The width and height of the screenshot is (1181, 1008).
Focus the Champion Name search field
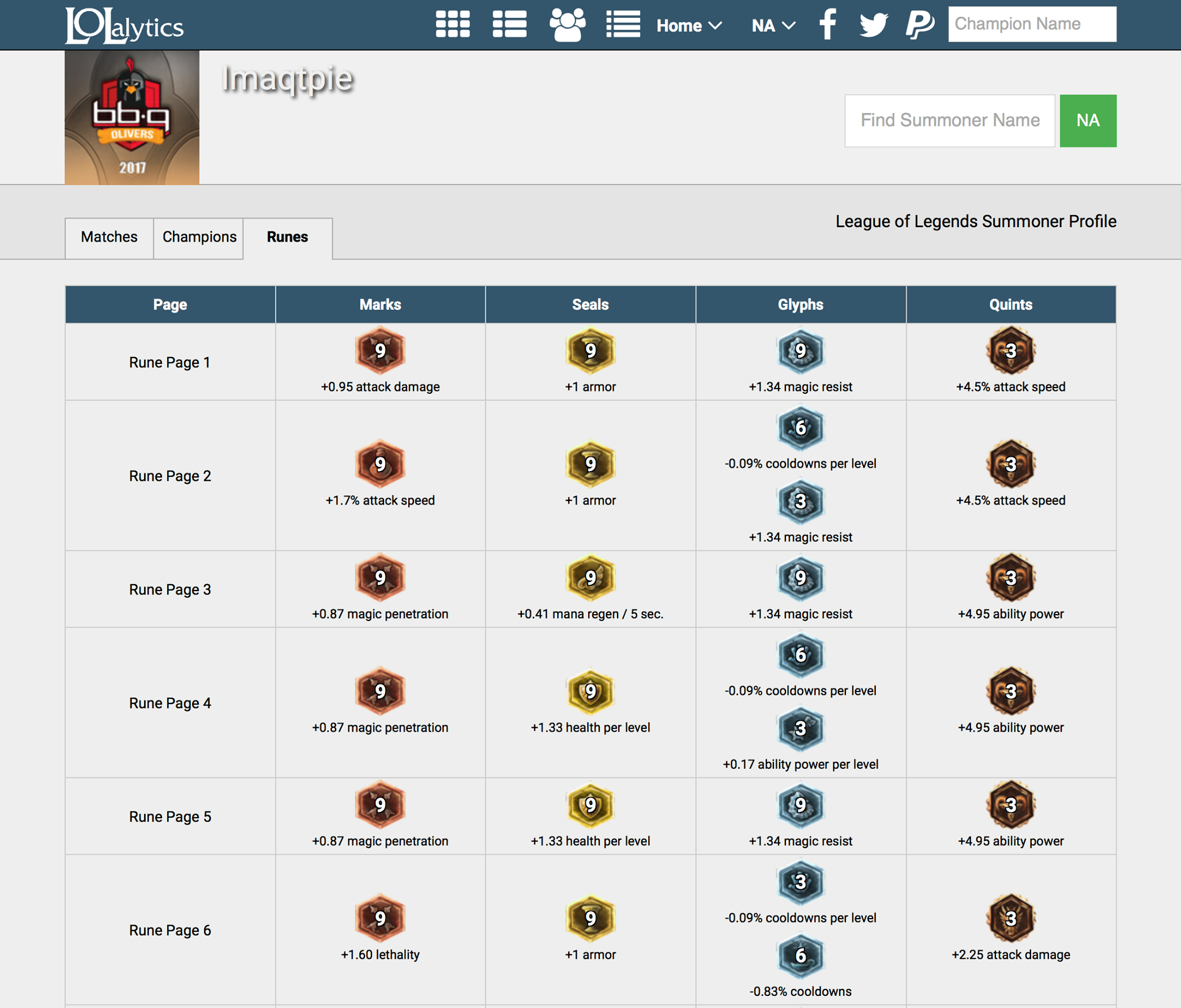1032,24
